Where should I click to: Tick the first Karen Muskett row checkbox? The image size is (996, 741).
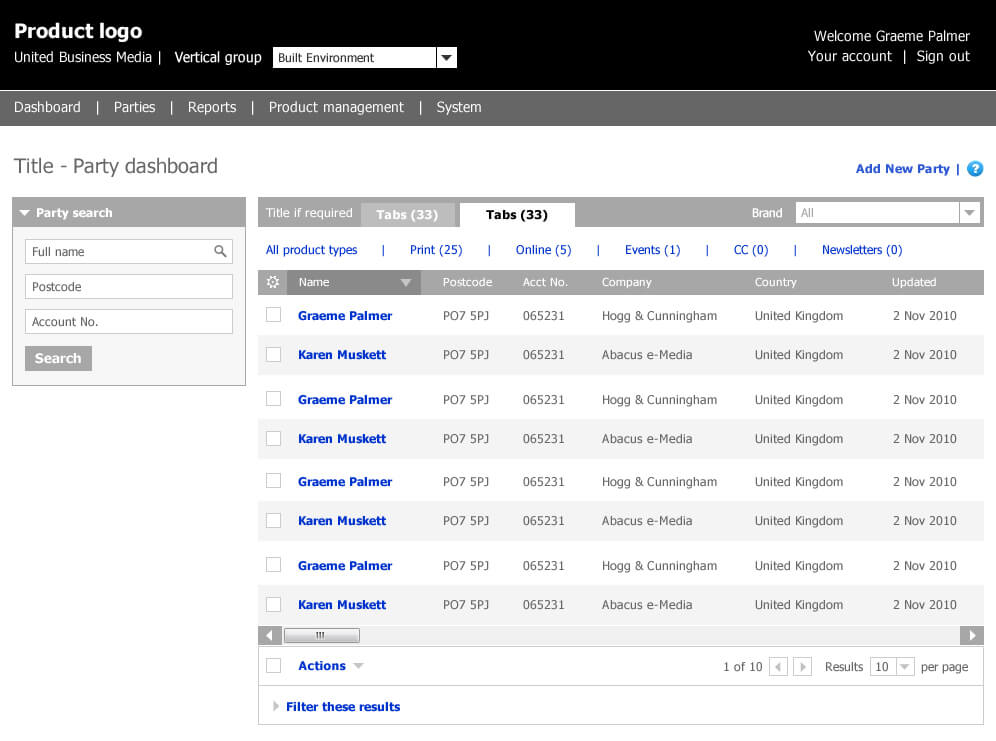point(273,354)
